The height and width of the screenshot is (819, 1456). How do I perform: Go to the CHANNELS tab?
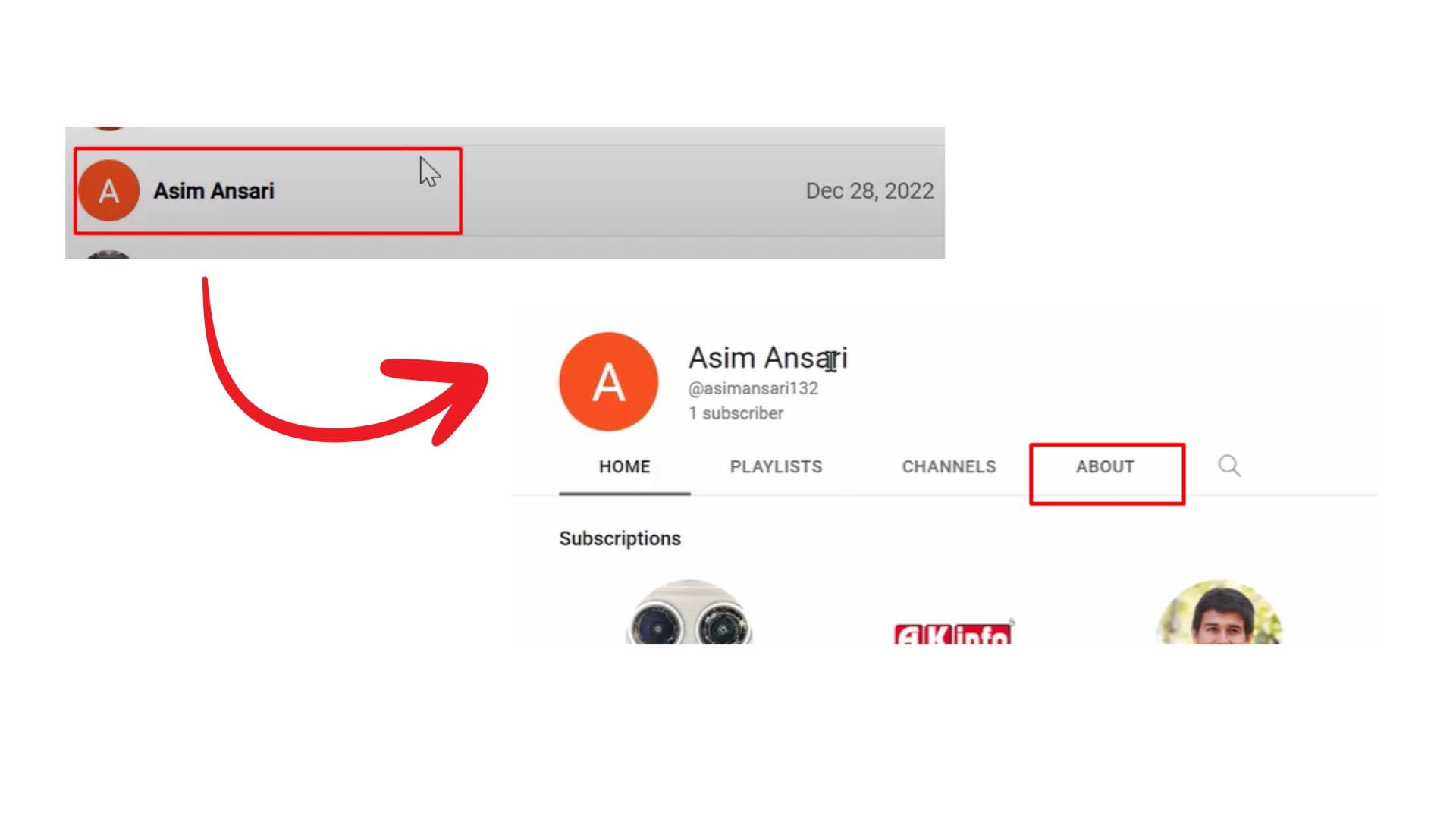[x=949, y=466]
